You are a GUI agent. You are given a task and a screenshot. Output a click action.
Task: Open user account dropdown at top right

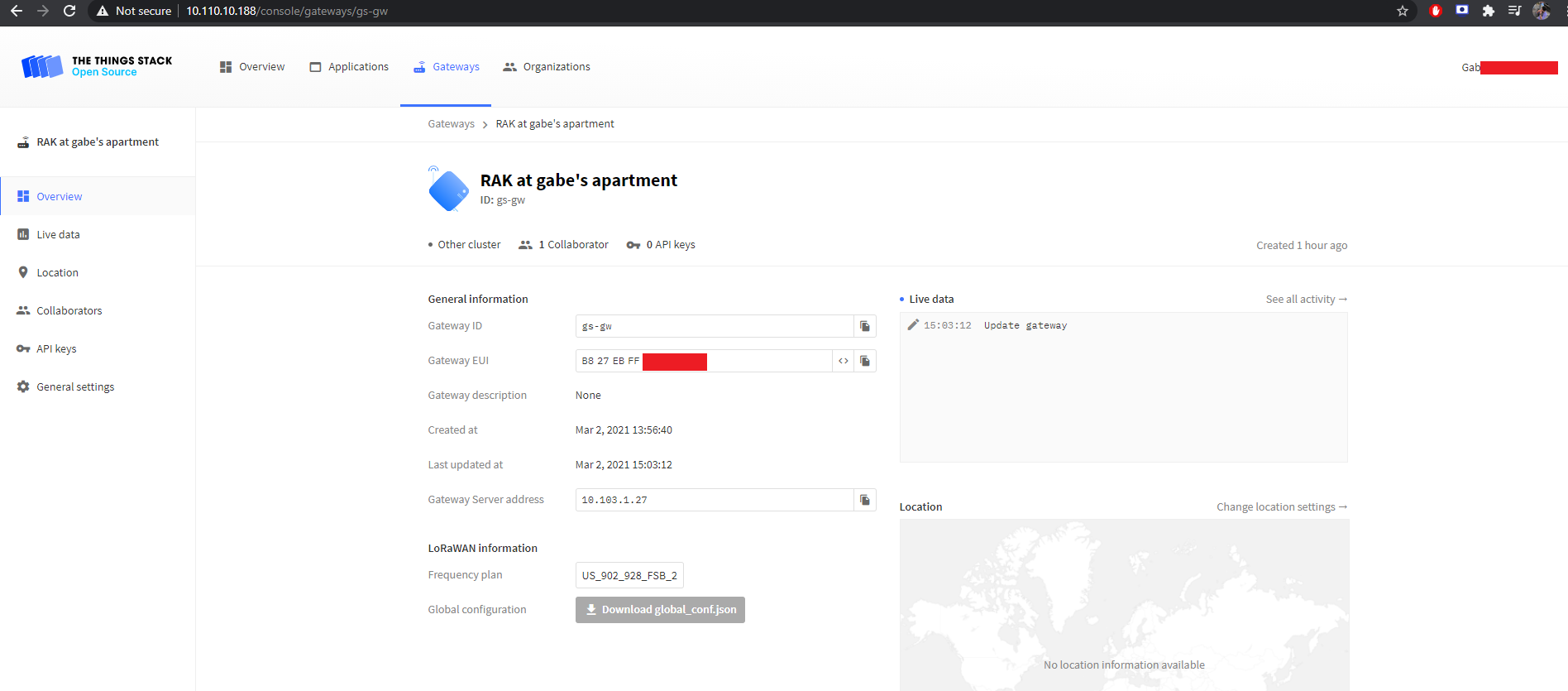pyautogui.click(x=1509, y=68)
